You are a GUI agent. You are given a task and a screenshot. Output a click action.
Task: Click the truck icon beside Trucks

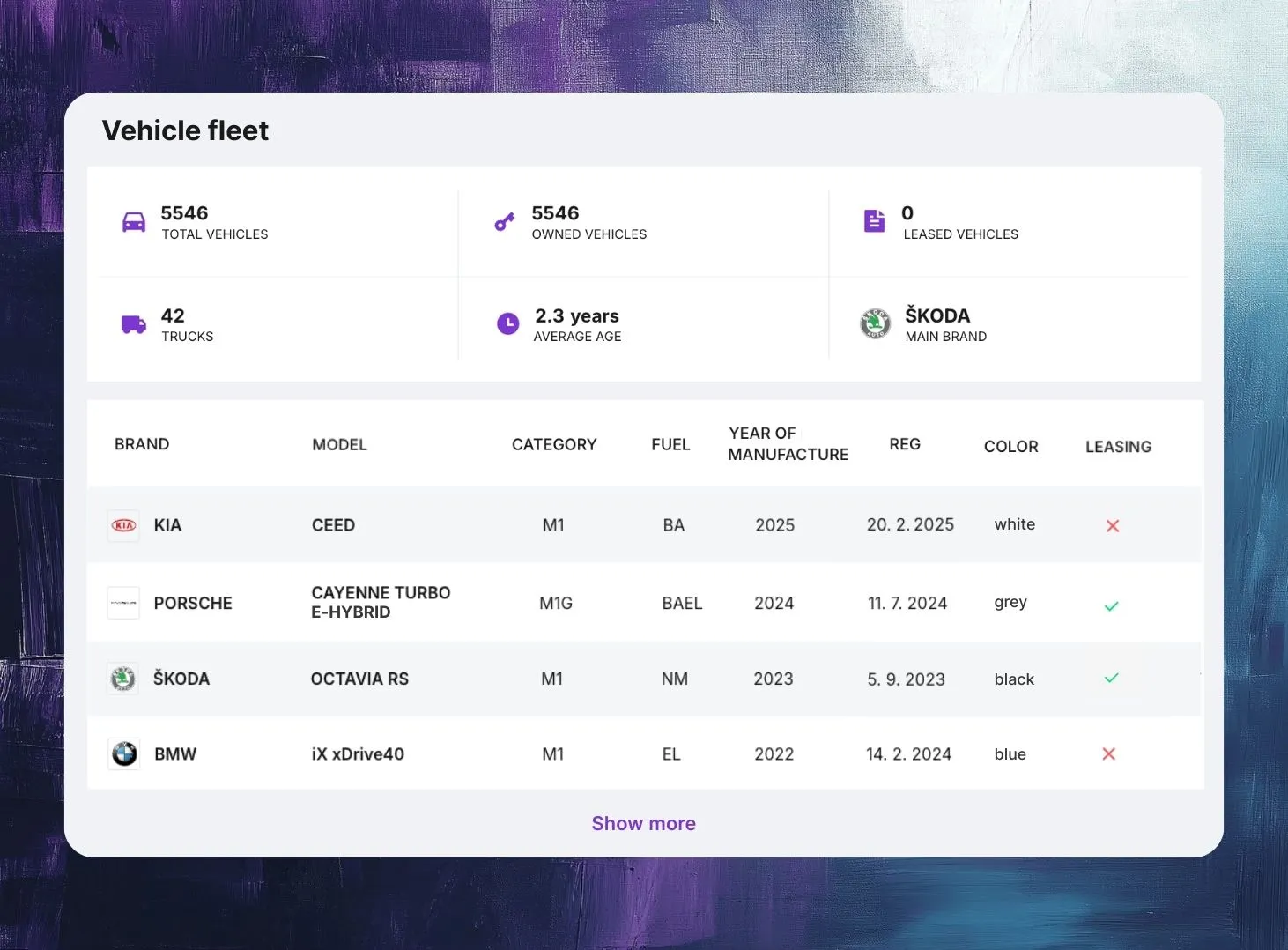tap(134, 324)
